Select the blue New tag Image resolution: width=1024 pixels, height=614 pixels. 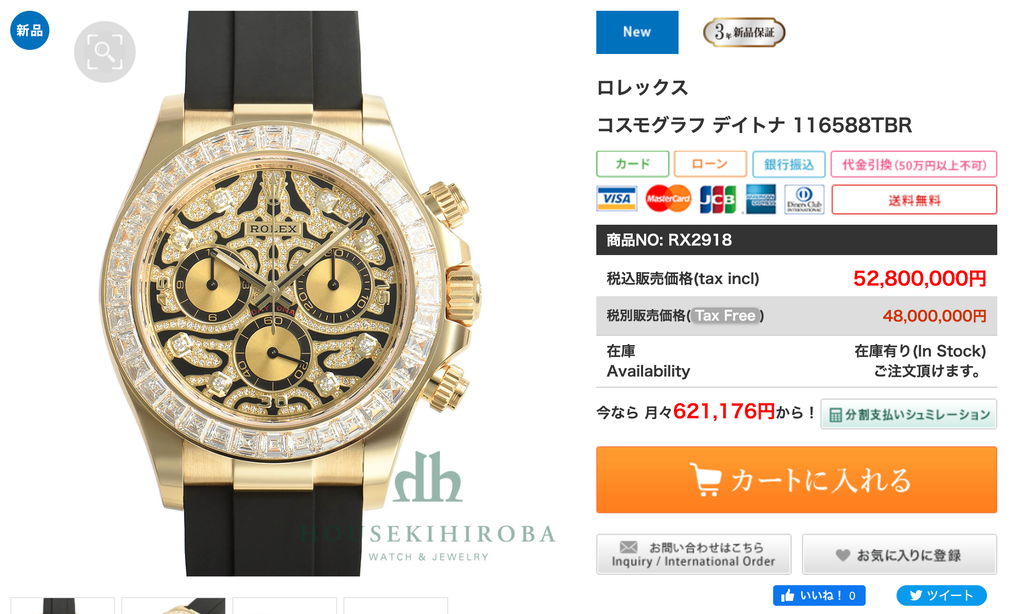(x=637, y=32)
